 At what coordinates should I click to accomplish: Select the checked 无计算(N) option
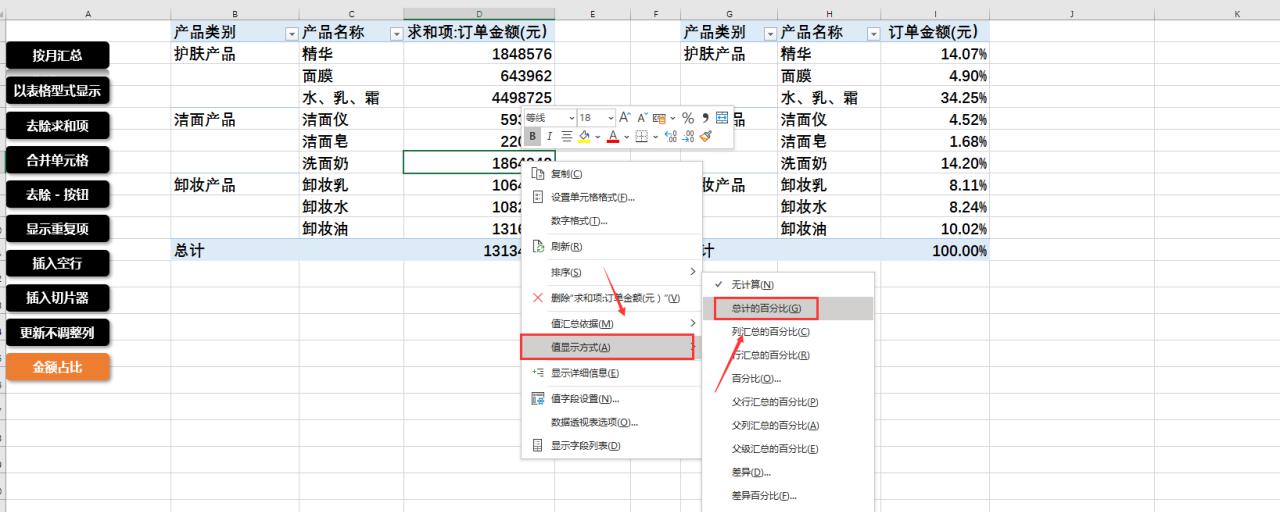click(788, 285)
